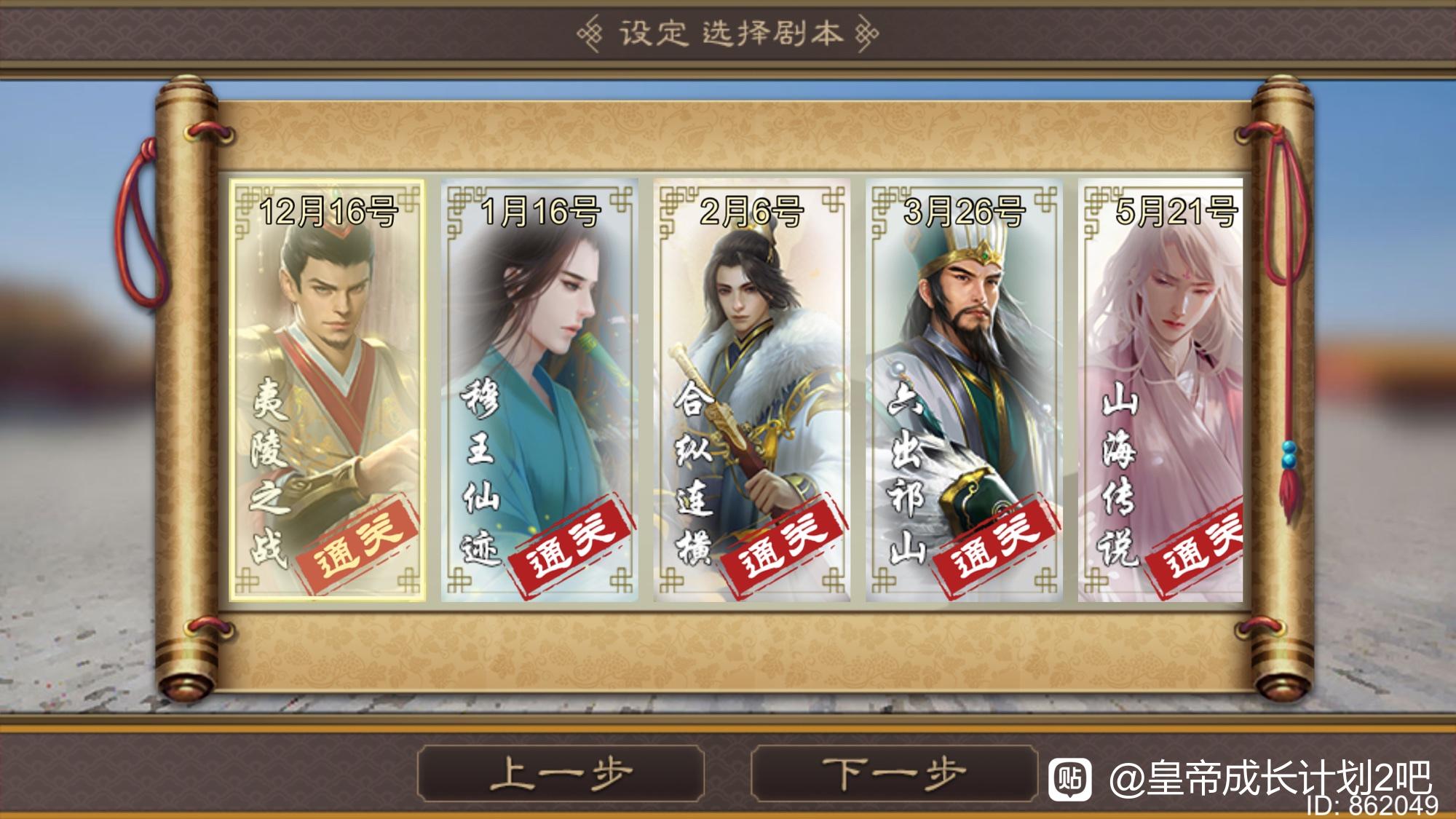Click the 设定 选择剧本 title header

pos(728,33)
